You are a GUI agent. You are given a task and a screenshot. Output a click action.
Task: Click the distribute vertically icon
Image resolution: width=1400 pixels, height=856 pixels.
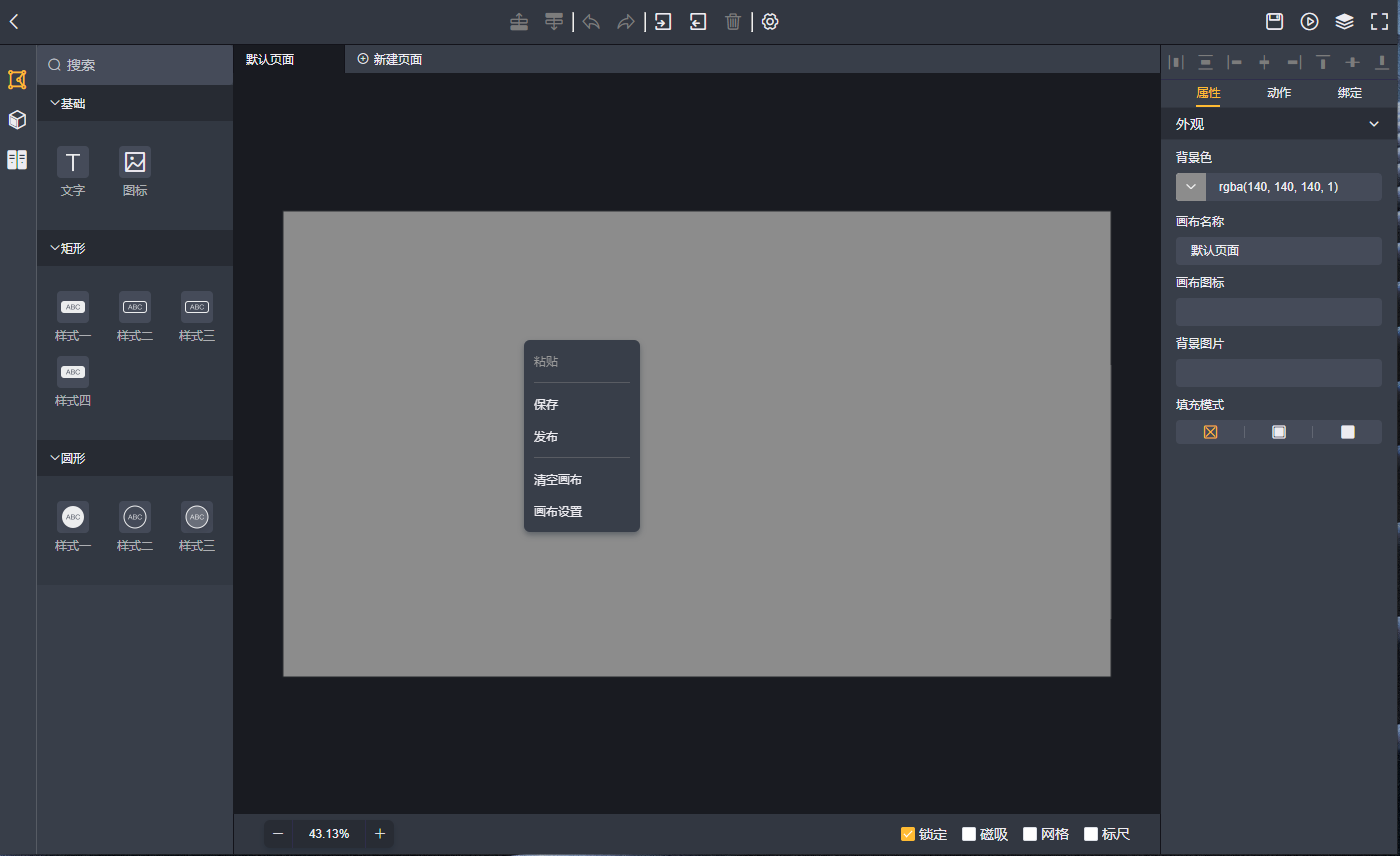tap(1206, 62)
